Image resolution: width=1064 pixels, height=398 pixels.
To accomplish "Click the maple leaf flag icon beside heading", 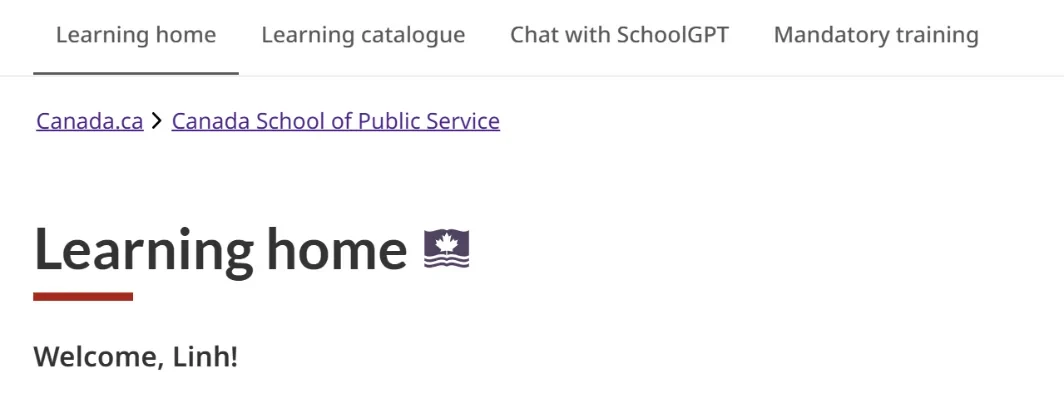I will pos(446,249).
